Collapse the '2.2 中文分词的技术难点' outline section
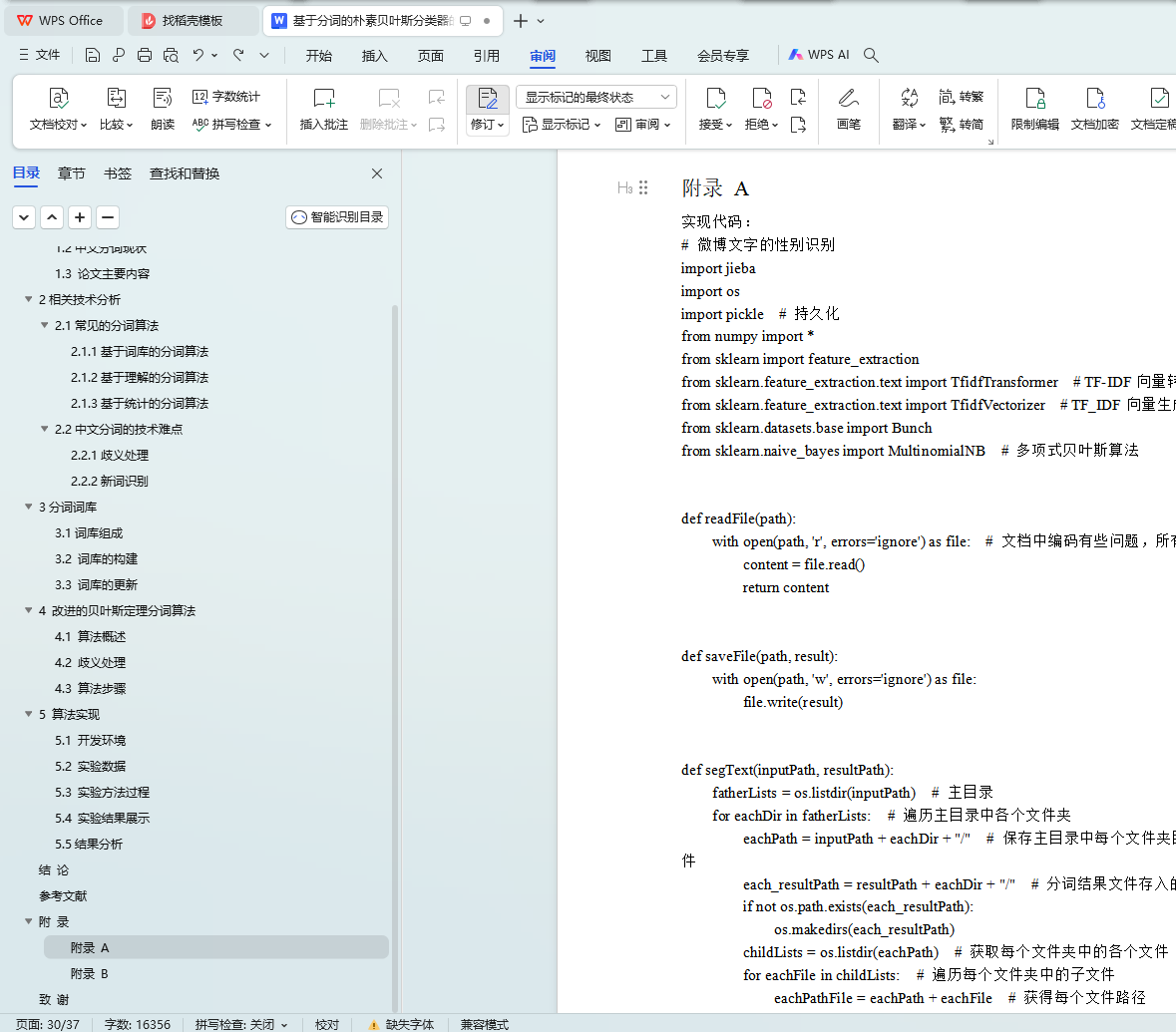Image resolution: width=1176 pixels, height=1032 pixels. pos(44,429)
